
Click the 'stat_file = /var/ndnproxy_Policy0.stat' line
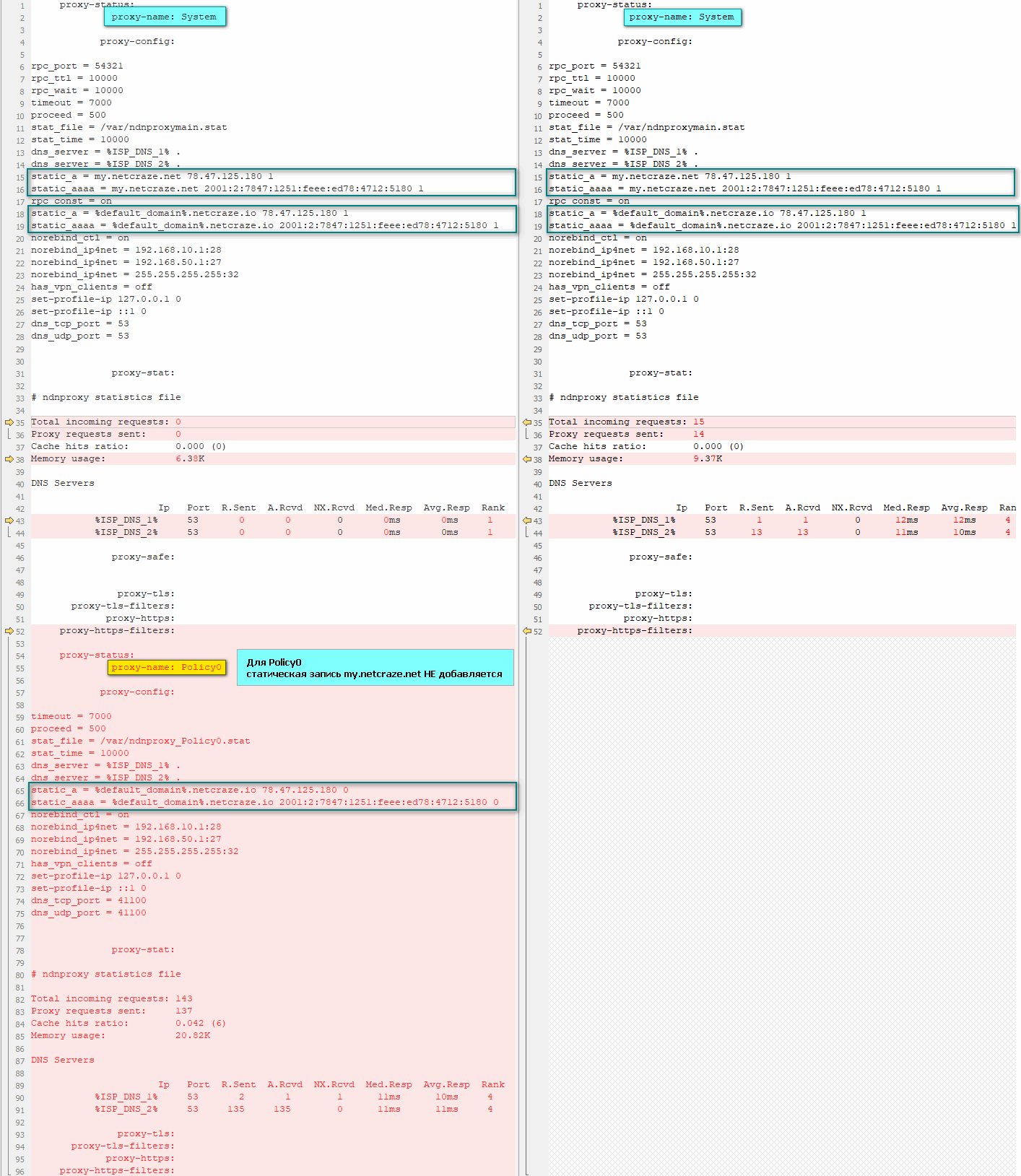point(141,741)
